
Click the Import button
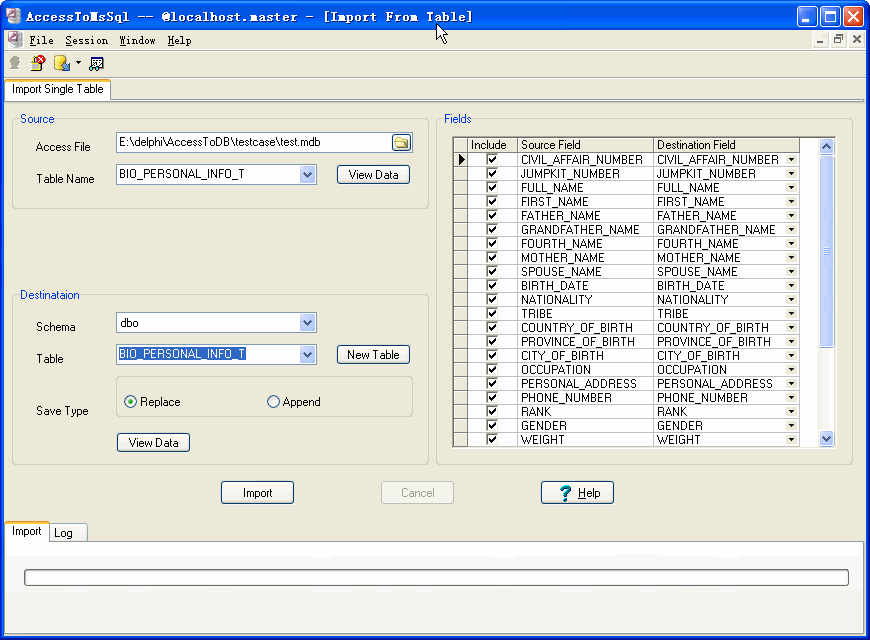[257, 492]
